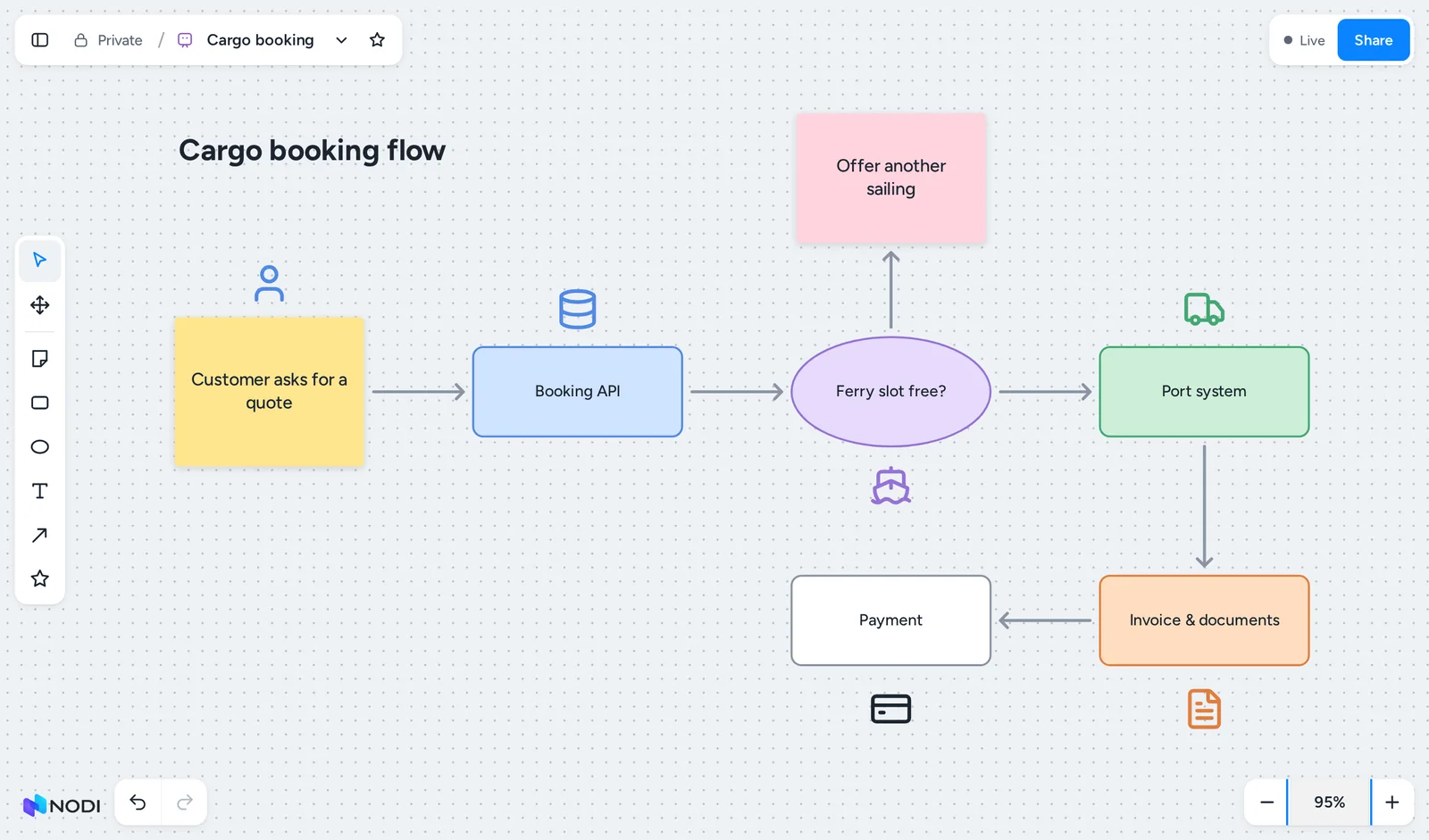The height and width of the screenshot is (840, 1429).
Task: Select the truck icon above Port system
Action: coord(1204,310)
